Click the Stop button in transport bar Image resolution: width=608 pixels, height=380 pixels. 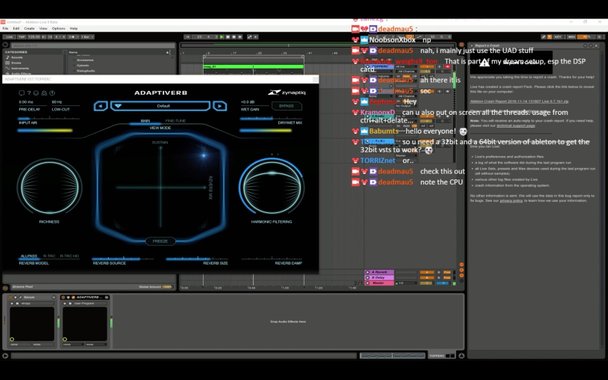228,37
